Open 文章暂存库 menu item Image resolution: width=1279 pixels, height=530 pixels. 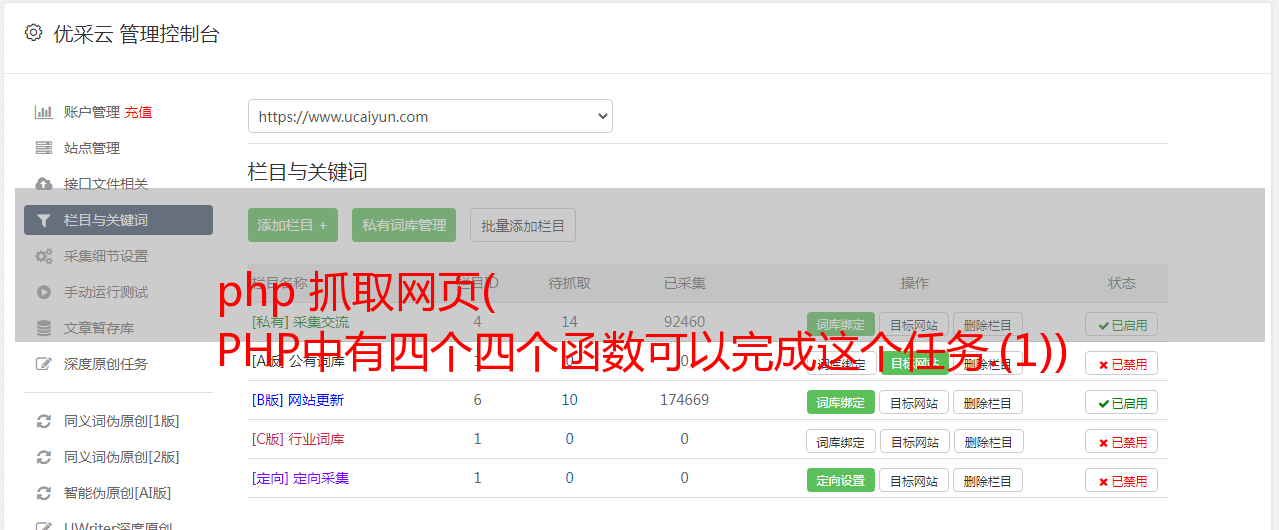point(99,328)
